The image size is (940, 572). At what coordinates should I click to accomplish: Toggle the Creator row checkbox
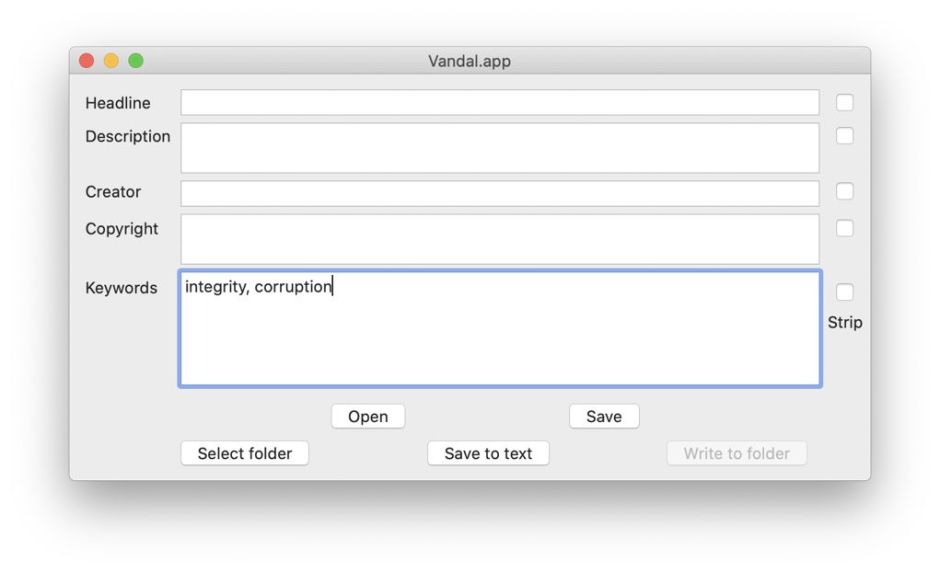[x=845, y=191]
